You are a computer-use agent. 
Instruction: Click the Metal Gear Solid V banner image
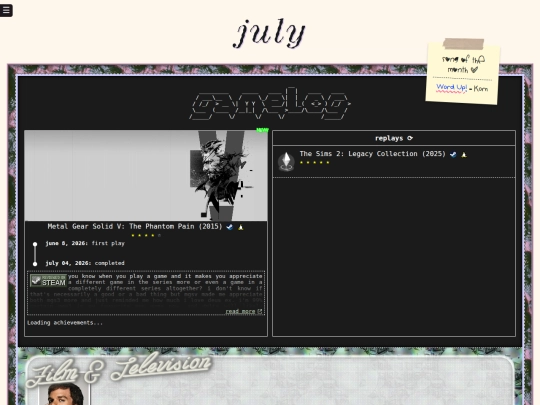[x=146, y=176]
